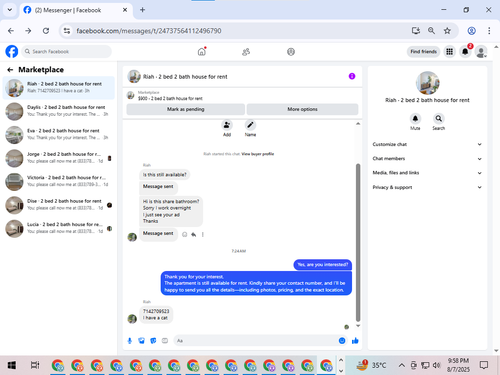This screenshot has height=375, width=500.
Task: Click 'Is this still available?' message
Action: (165, 175)
